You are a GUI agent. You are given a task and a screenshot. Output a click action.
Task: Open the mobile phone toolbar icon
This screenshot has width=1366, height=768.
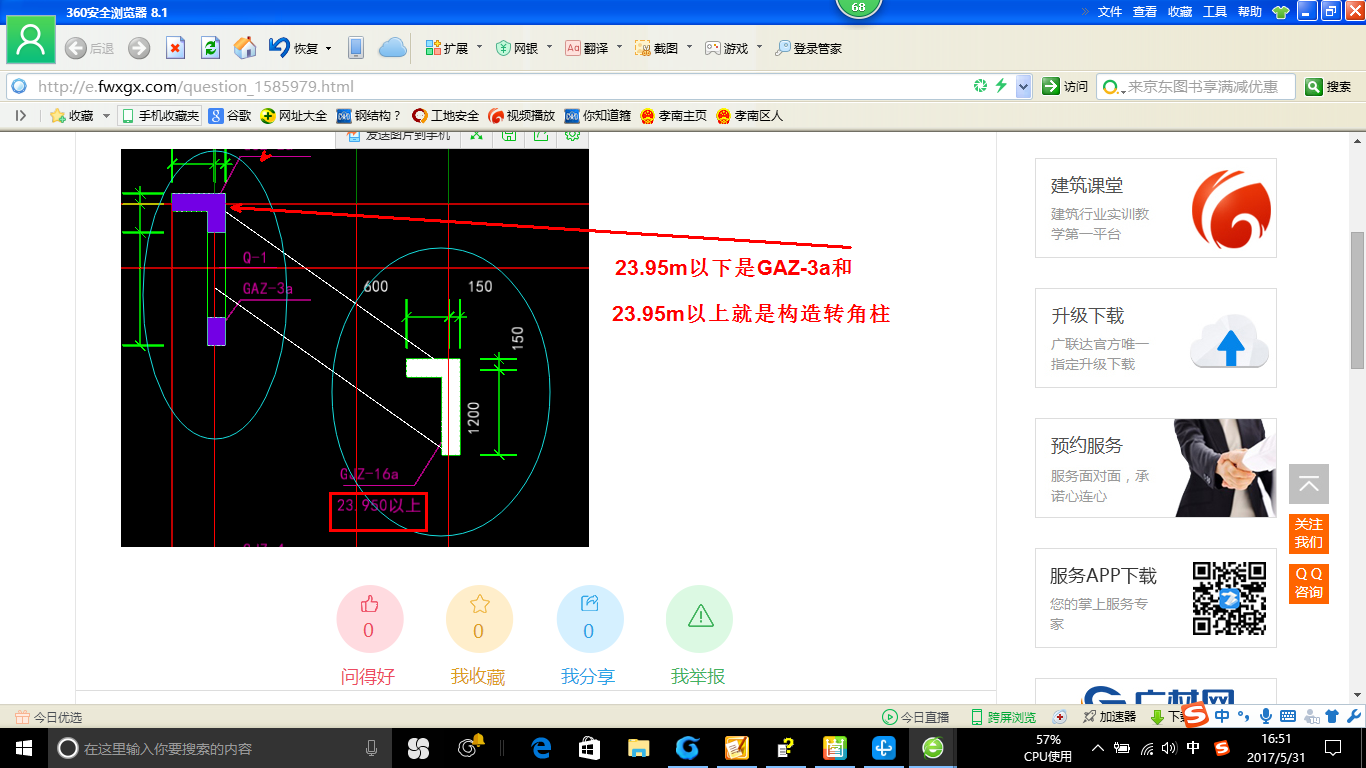tap(355, 48)
